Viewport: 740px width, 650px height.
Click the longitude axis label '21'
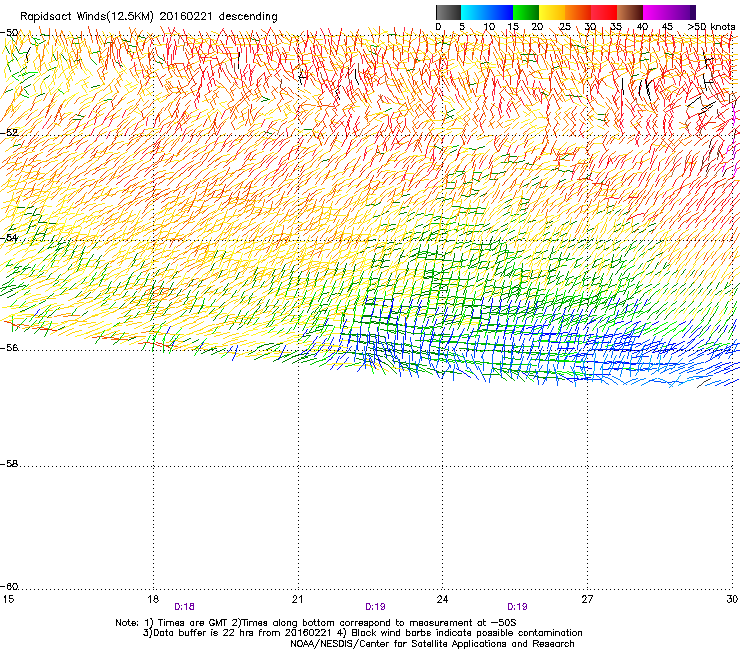tap(297, 599)
